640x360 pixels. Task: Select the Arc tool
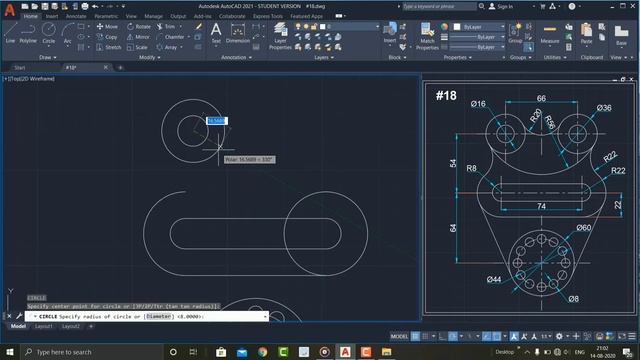pos(67,33)
